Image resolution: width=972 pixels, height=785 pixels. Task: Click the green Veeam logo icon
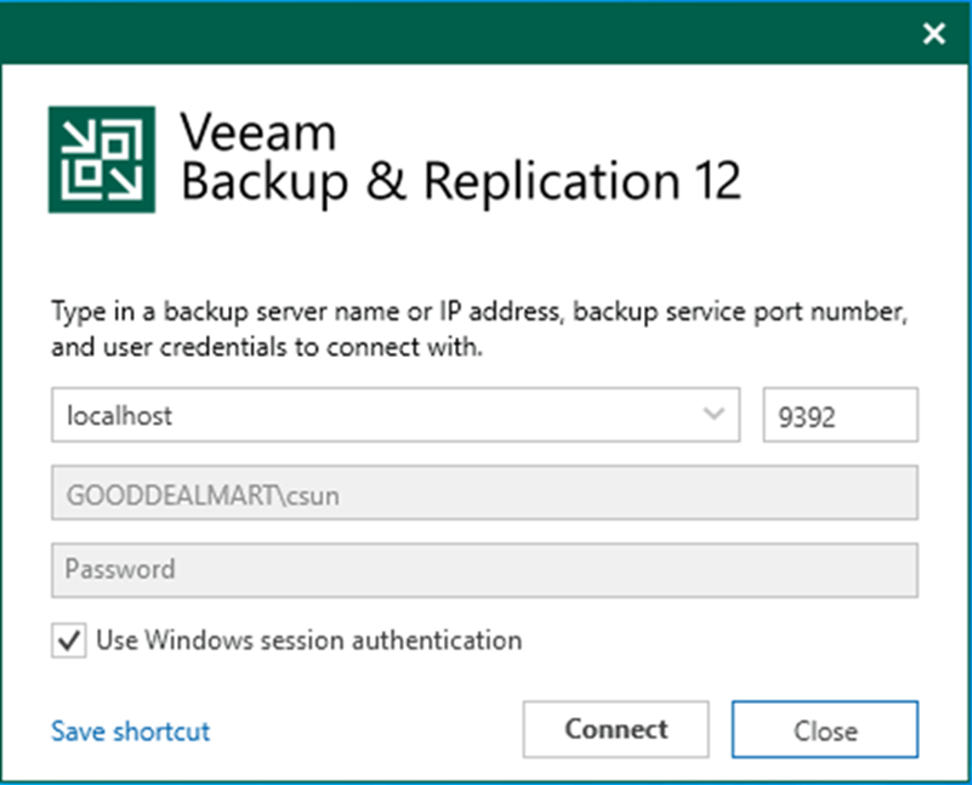[101, 160]
